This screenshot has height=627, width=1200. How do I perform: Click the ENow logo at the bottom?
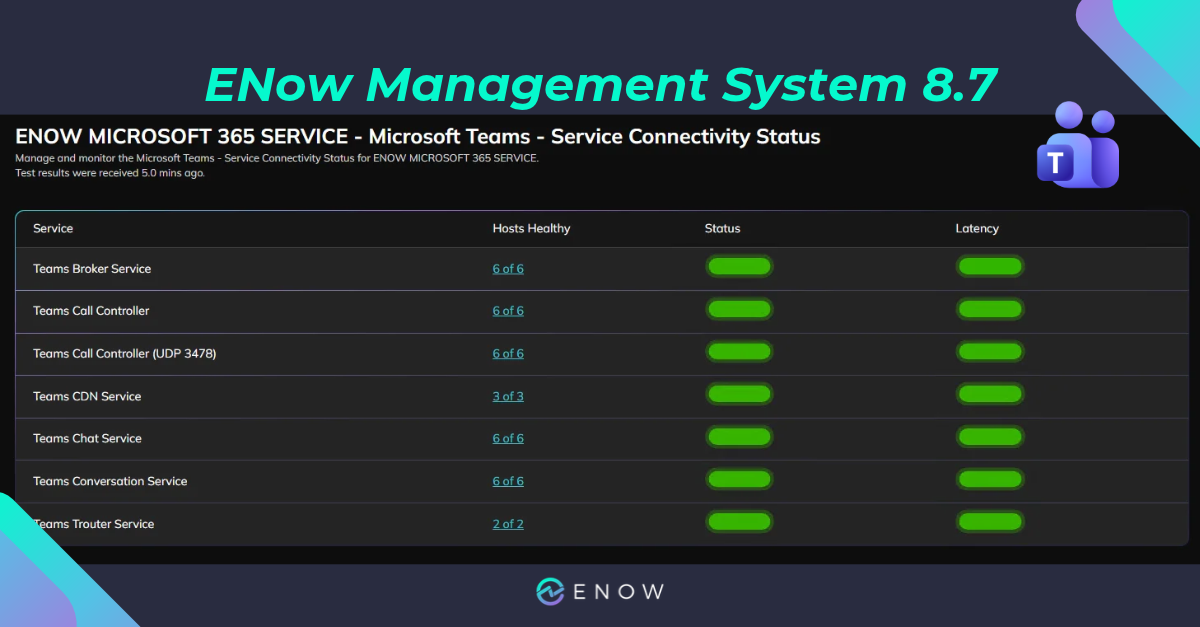600,591
